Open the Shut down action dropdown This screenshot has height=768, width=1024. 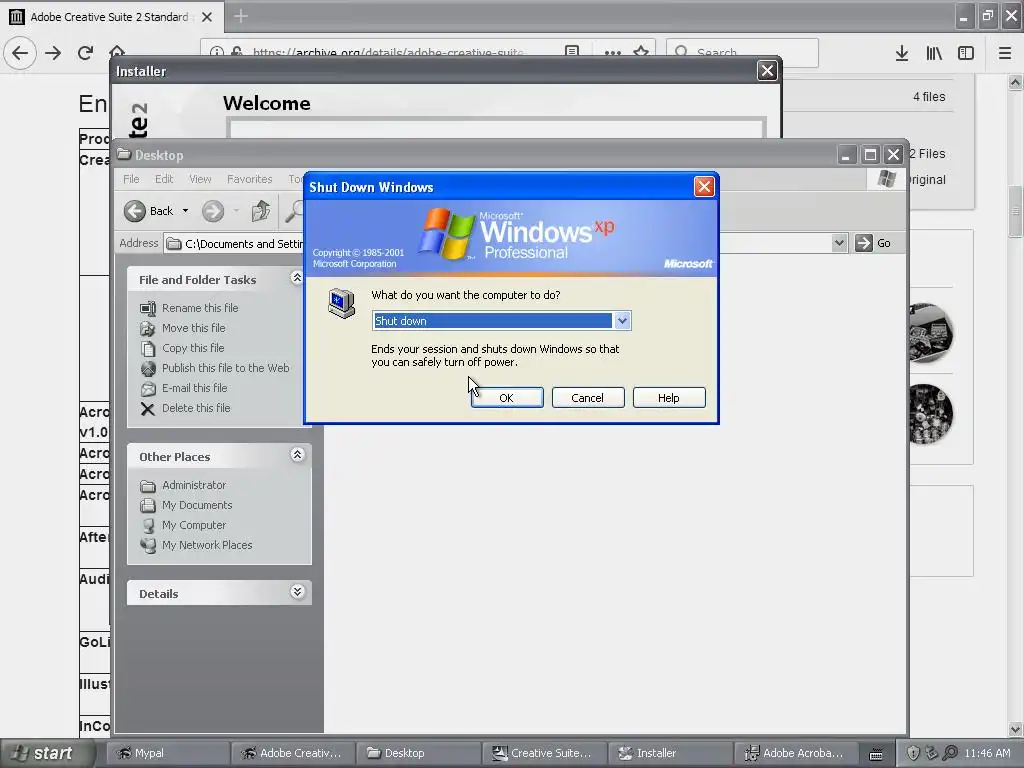point(622,321)
